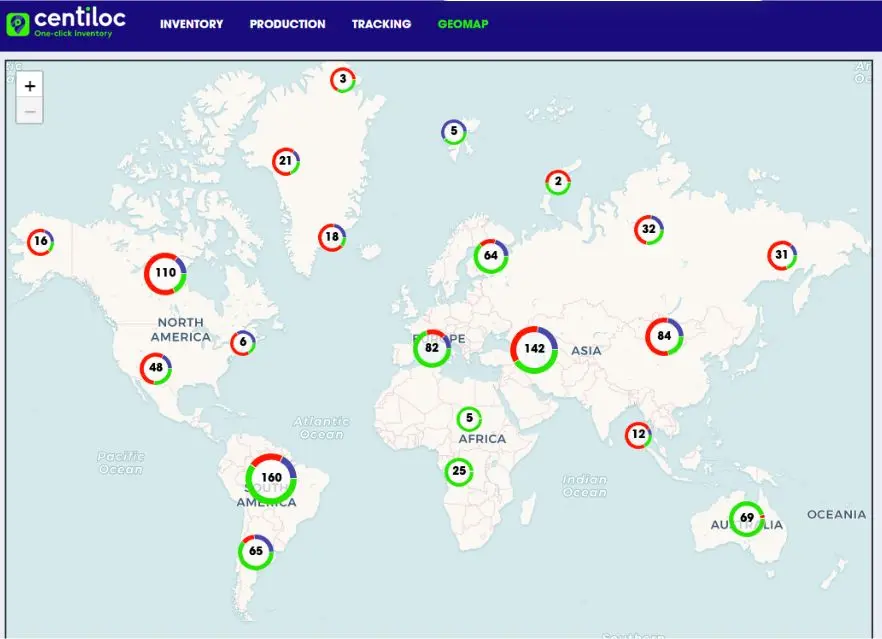The width and height of the screenshot is (882, 639).
Task: Click the 3 cluster at the top of Greenland
Action: click(x=343, y=80)
